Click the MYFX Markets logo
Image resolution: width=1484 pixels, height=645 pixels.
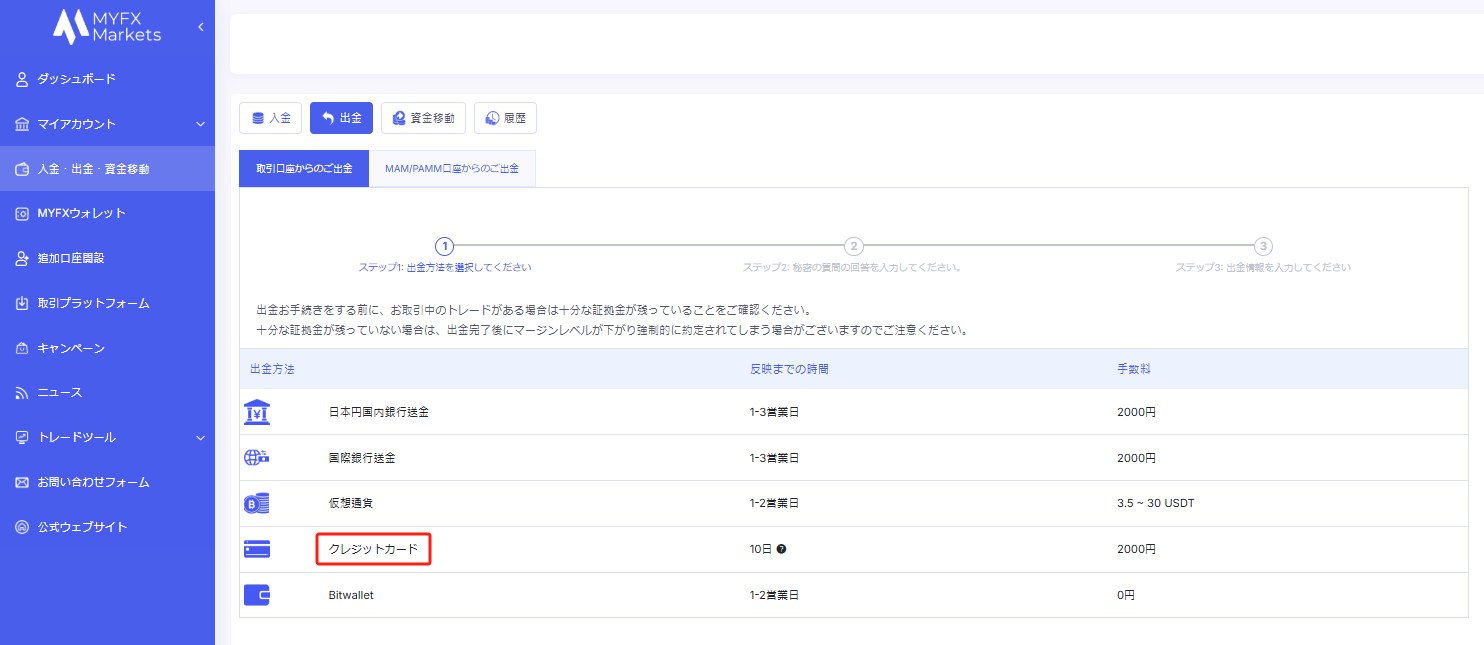[x=107, y=27]
